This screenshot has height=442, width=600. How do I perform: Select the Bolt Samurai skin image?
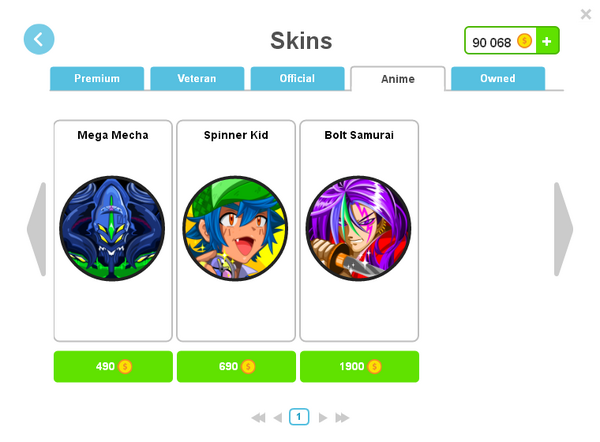click(359, 228)
